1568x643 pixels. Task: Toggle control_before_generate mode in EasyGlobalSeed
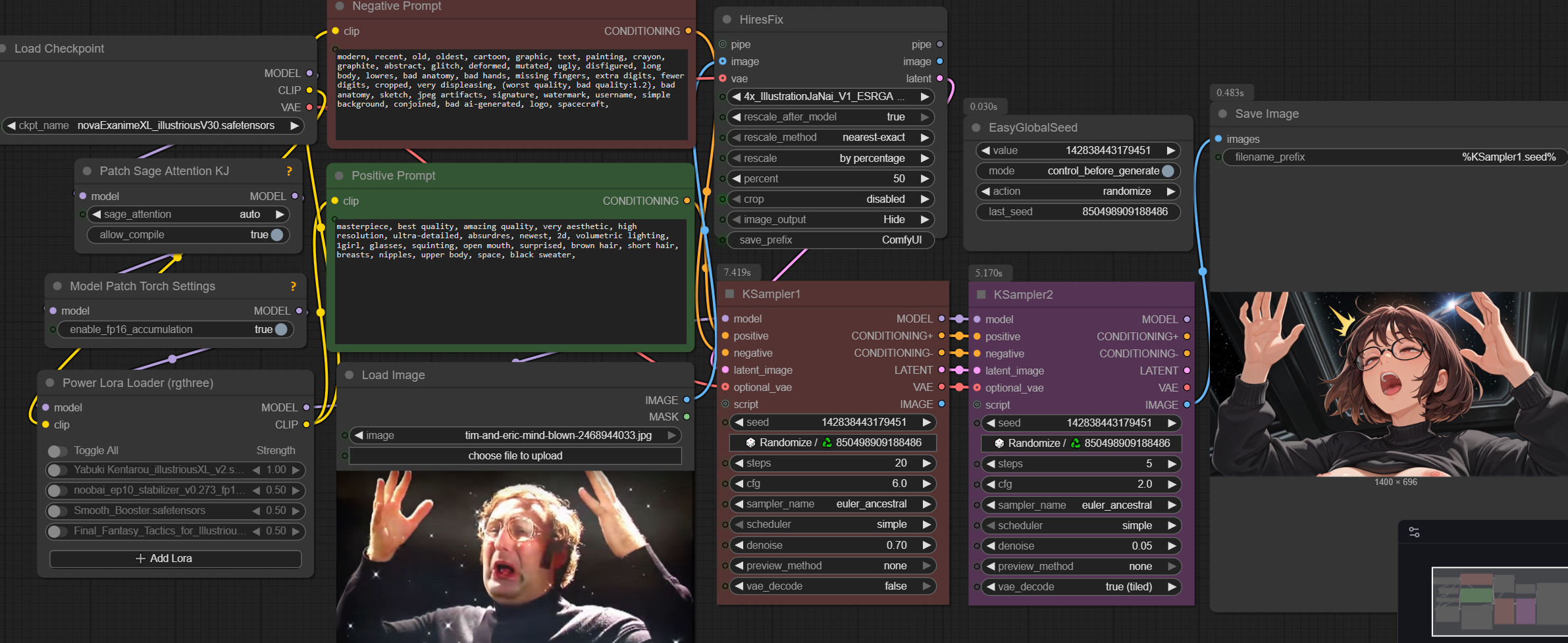tap(1168, 171)
